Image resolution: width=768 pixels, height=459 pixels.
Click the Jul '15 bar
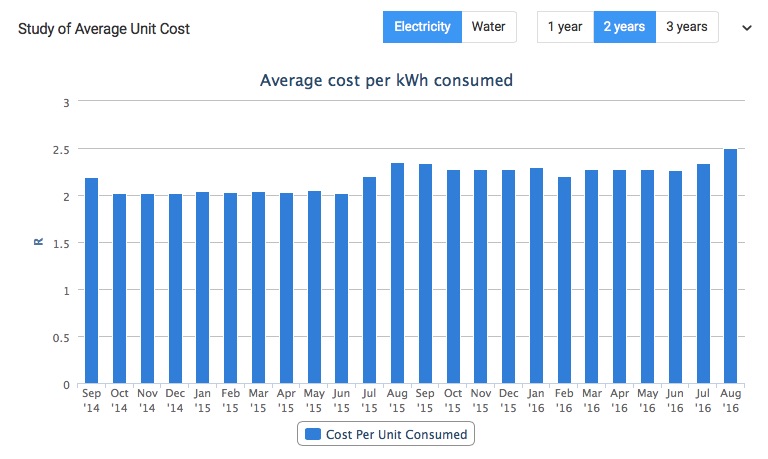[369, 281]
